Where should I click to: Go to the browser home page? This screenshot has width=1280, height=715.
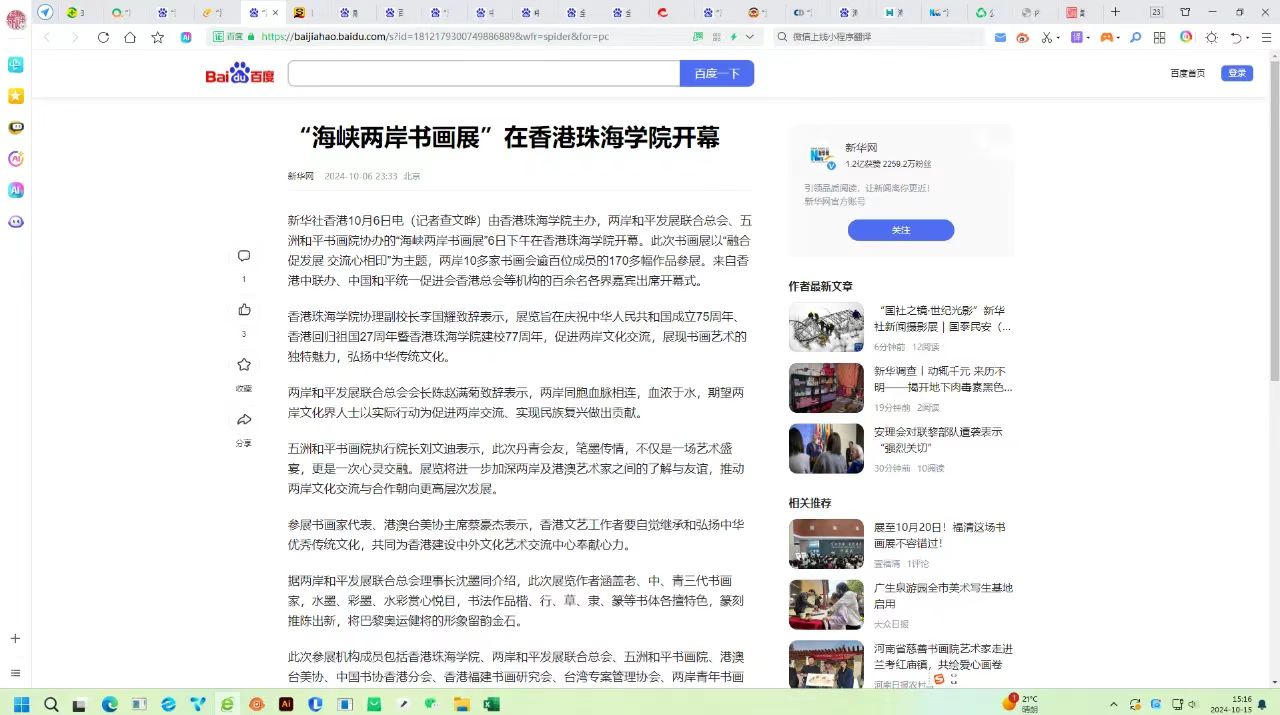point(130,37)
